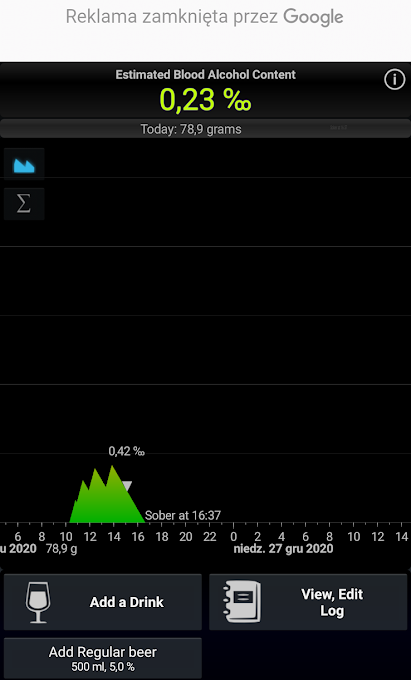Click the Add a Drink button

coord(103,602)
